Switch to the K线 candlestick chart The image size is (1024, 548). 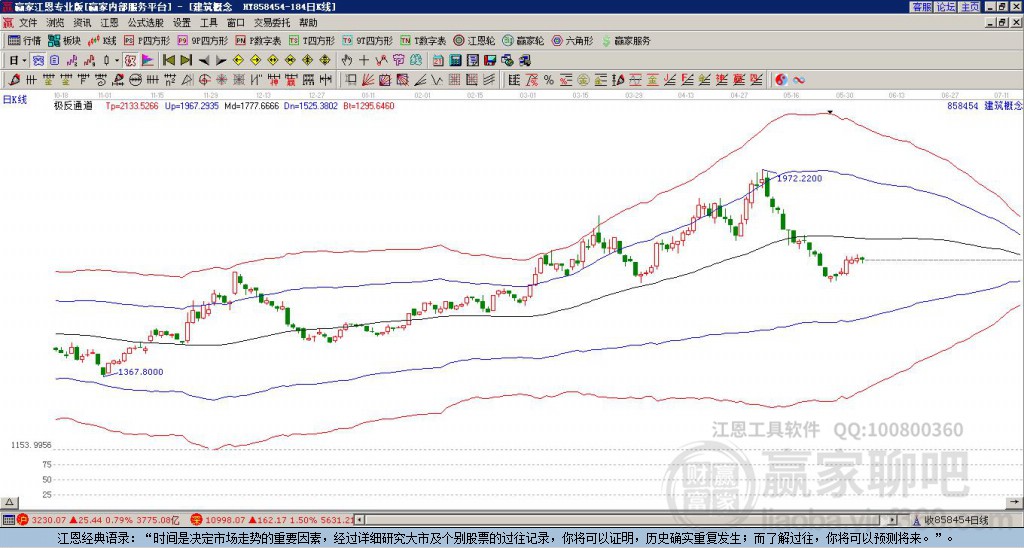tap(102, 40)
